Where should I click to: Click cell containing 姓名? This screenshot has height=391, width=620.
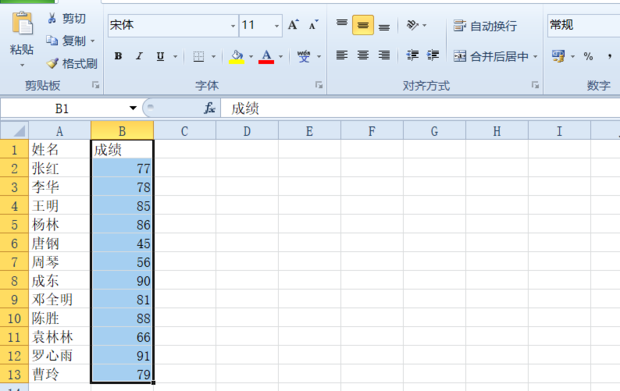(60, 149)
